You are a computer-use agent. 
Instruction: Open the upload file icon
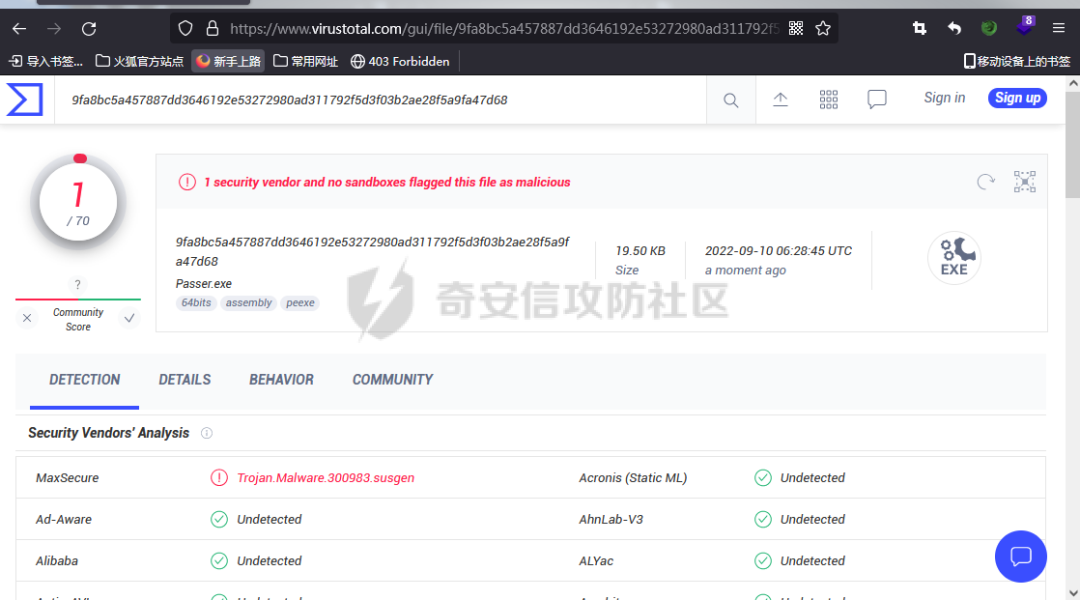pyautogui.click(x=780, y=100)
